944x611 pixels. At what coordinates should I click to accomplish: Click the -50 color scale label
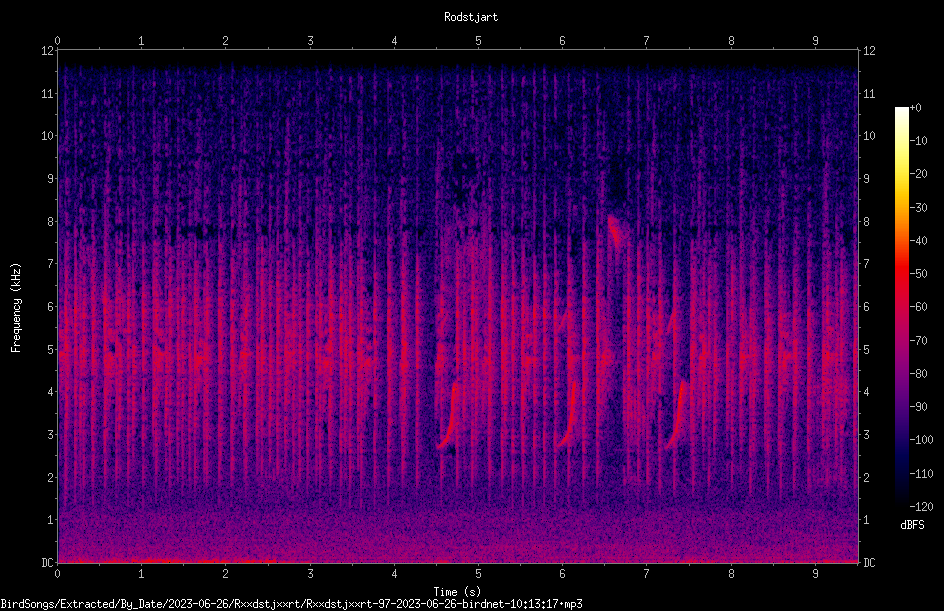click(x=918, y=274)
